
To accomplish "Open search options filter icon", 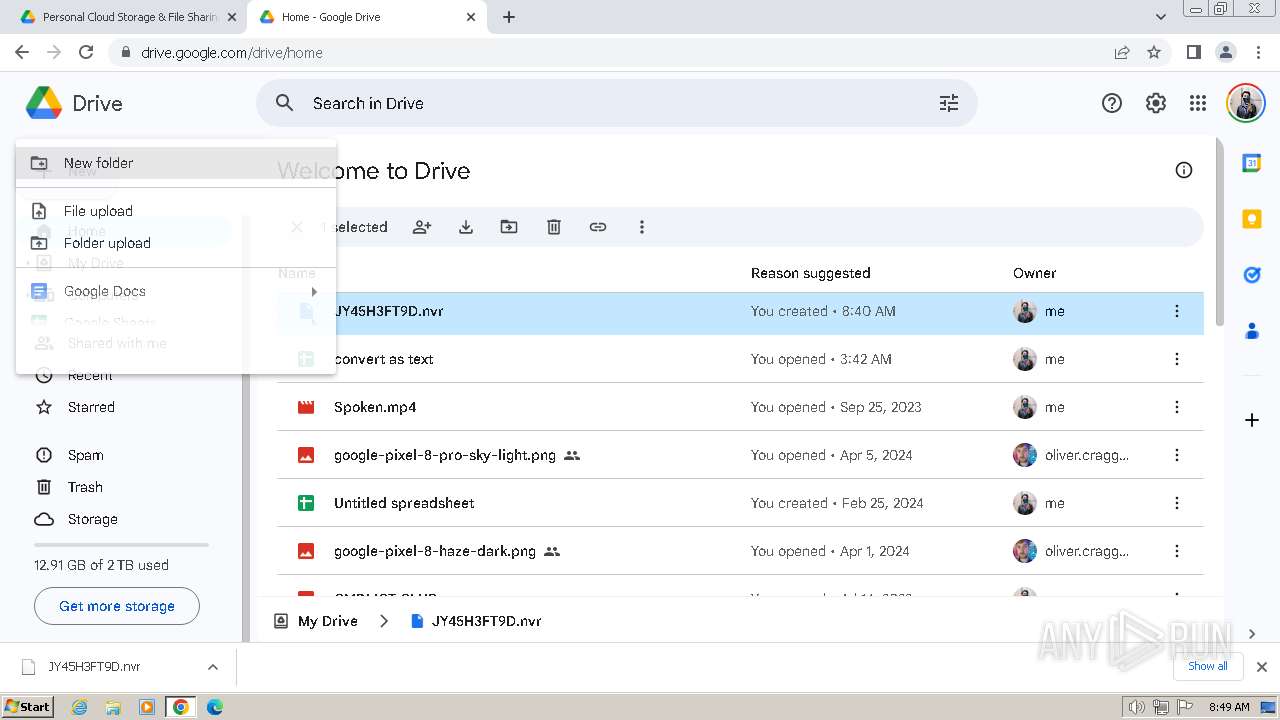I will 949,103.
